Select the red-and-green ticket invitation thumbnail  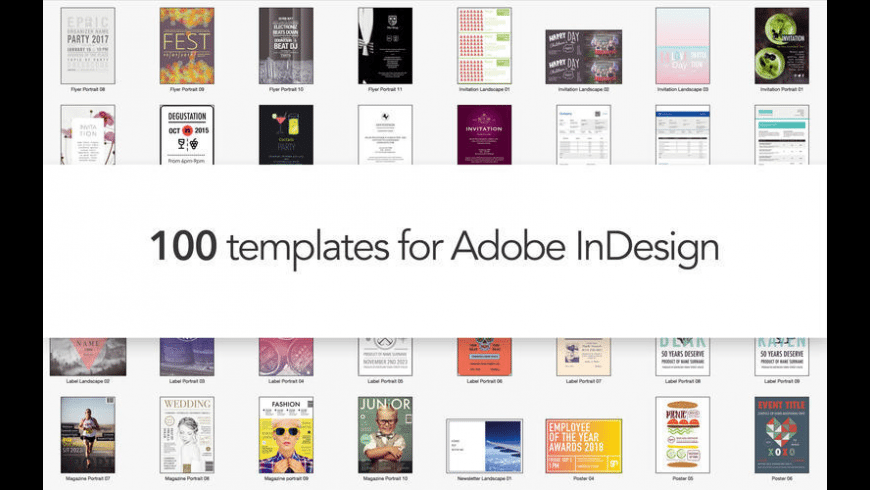(x=484, y=46)
